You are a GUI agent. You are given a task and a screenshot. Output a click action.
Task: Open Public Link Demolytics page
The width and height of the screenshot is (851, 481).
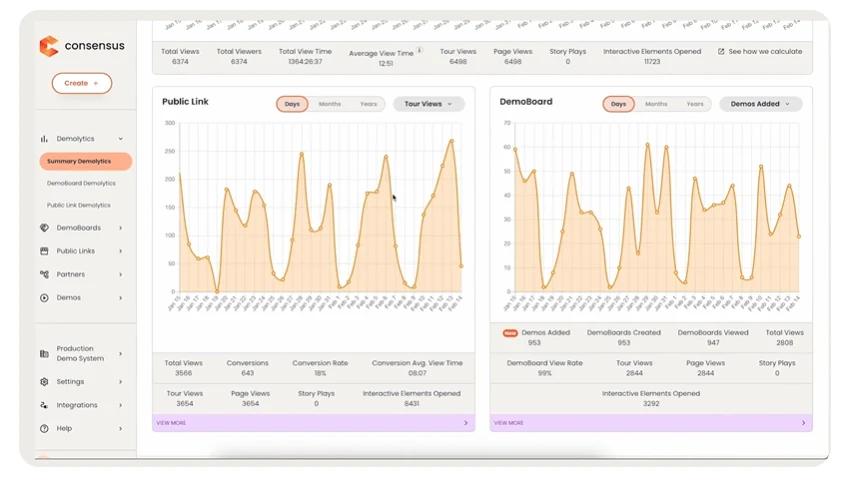click(x=78, y=205)
